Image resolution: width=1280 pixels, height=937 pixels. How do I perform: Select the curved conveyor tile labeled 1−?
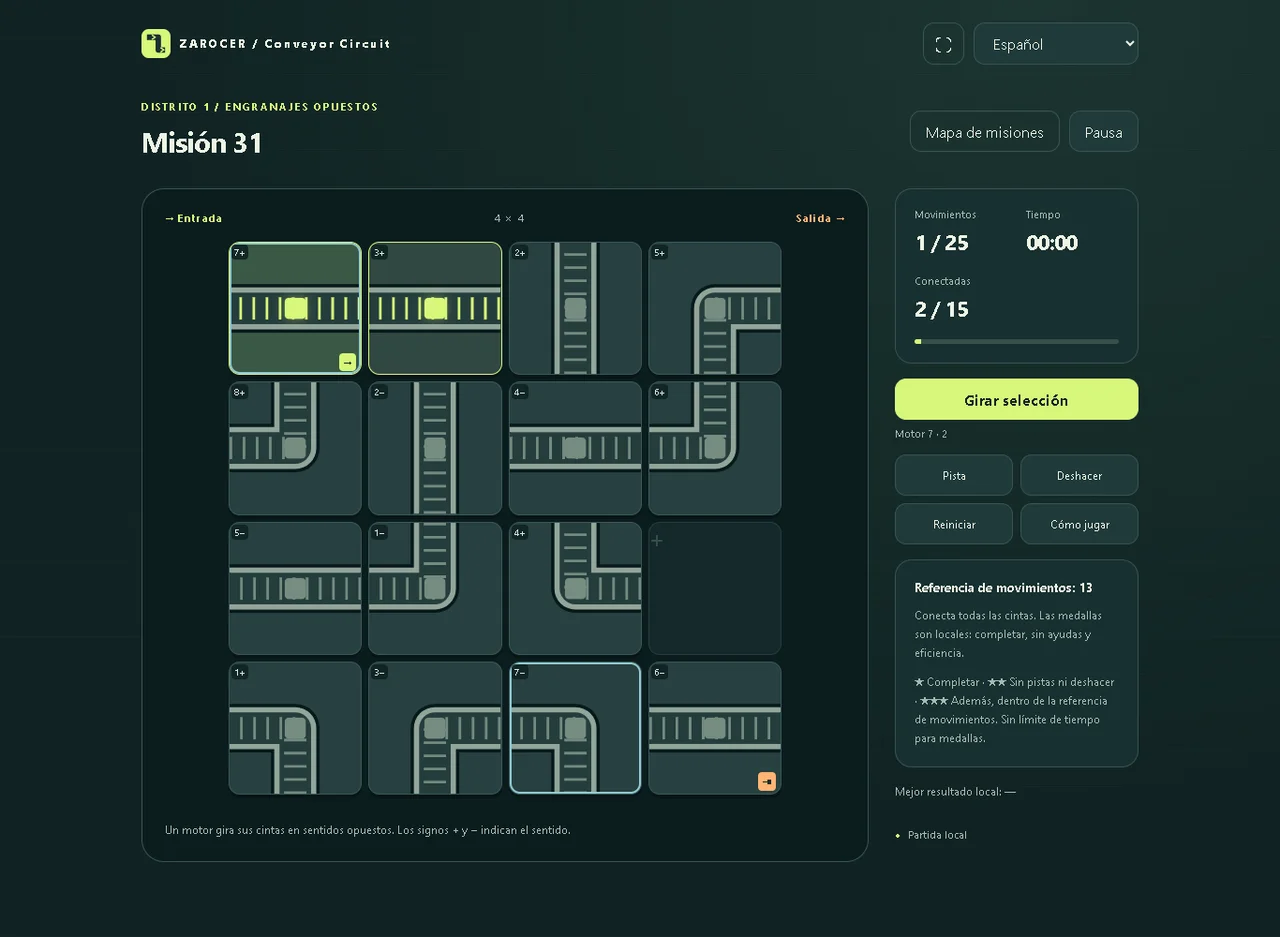pyautogui.click(x=435, y=588)
